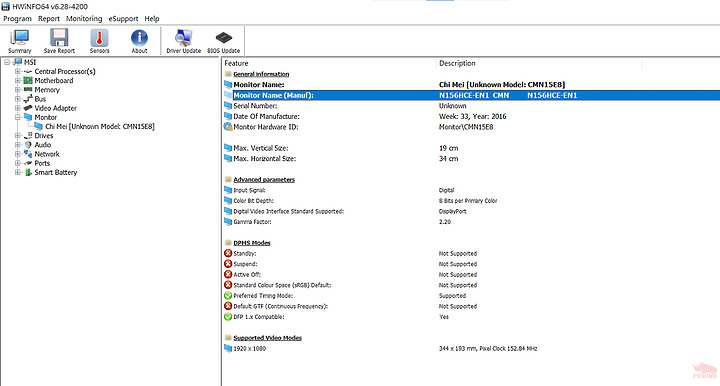Select Network tree item
Image resolution: width=720 pixels, height=386 pixels.
click(47, 154)
